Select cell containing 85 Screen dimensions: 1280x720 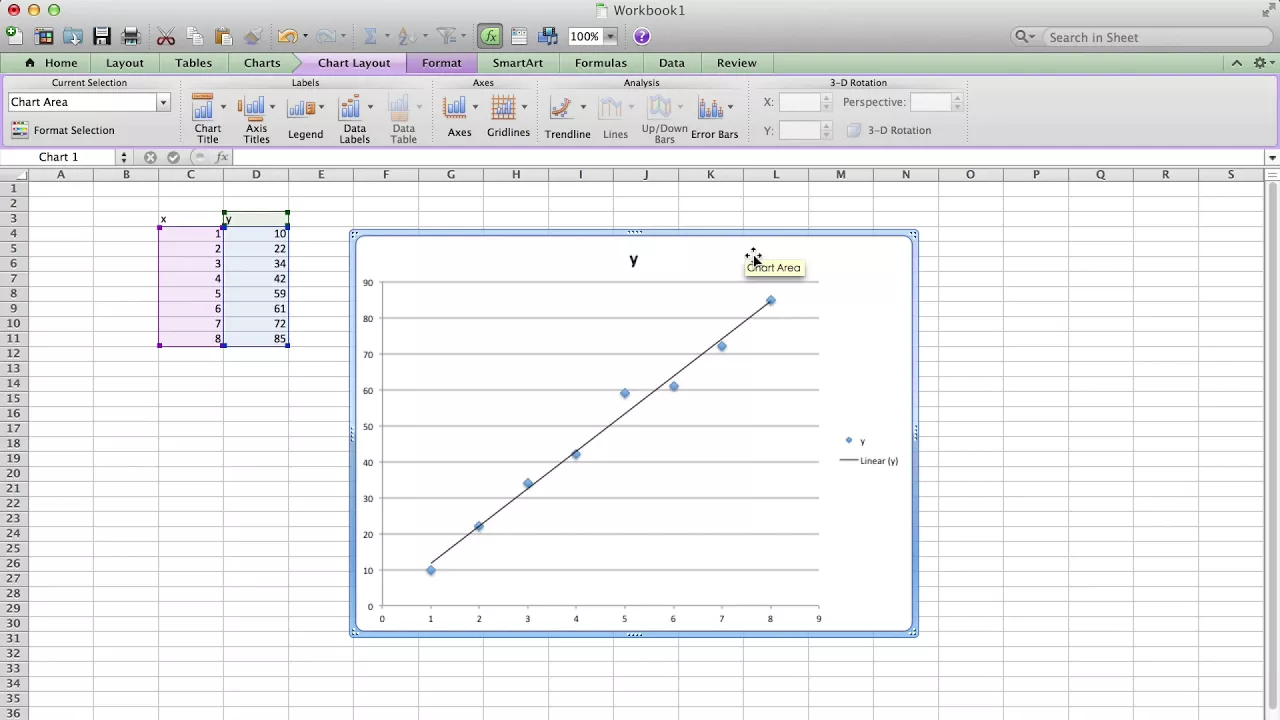(x=256, y=339)
